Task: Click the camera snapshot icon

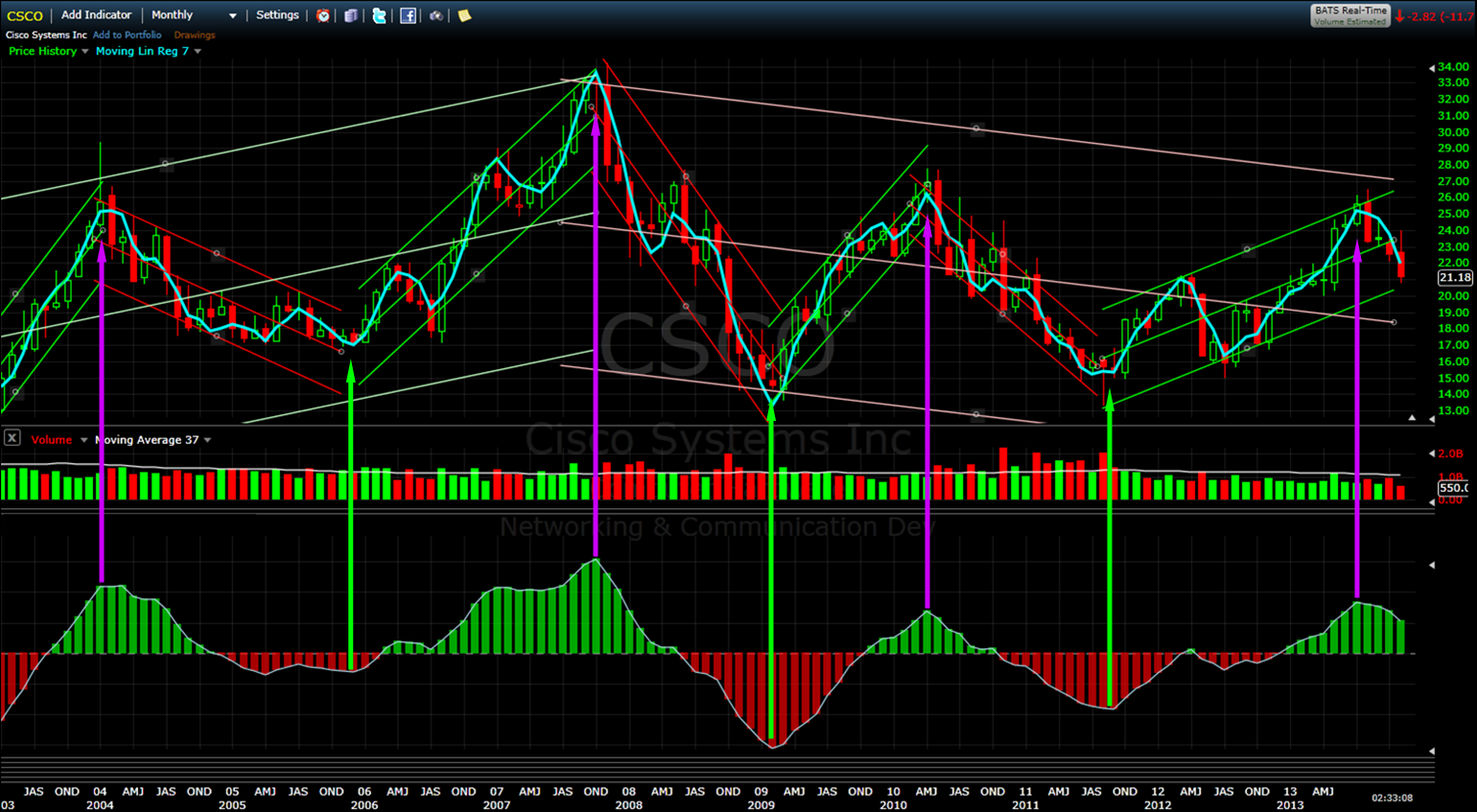Action: click(x=435, y=15)
